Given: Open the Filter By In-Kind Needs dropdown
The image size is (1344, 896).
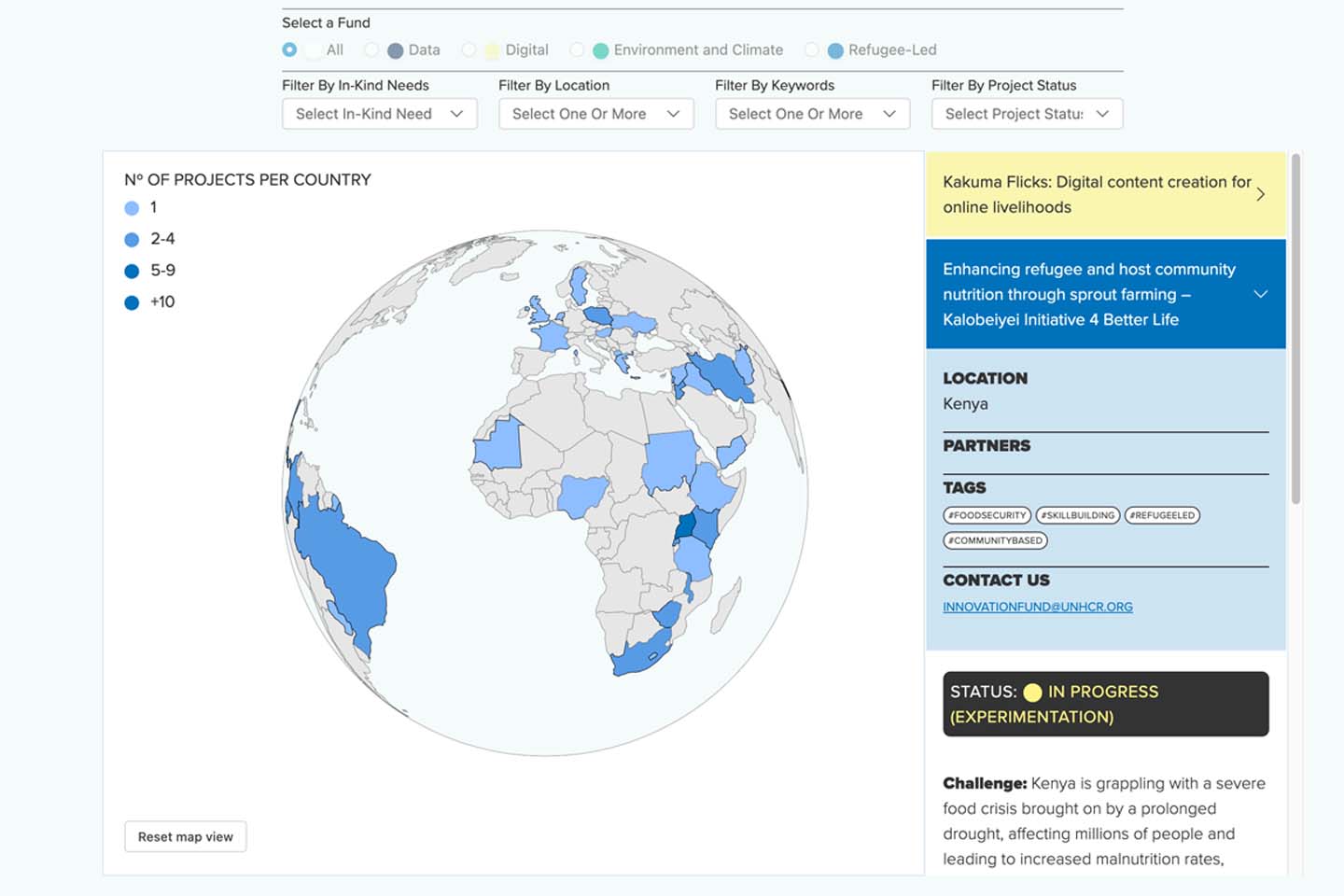Looking at the screenshot, I should tap(379, 114).
